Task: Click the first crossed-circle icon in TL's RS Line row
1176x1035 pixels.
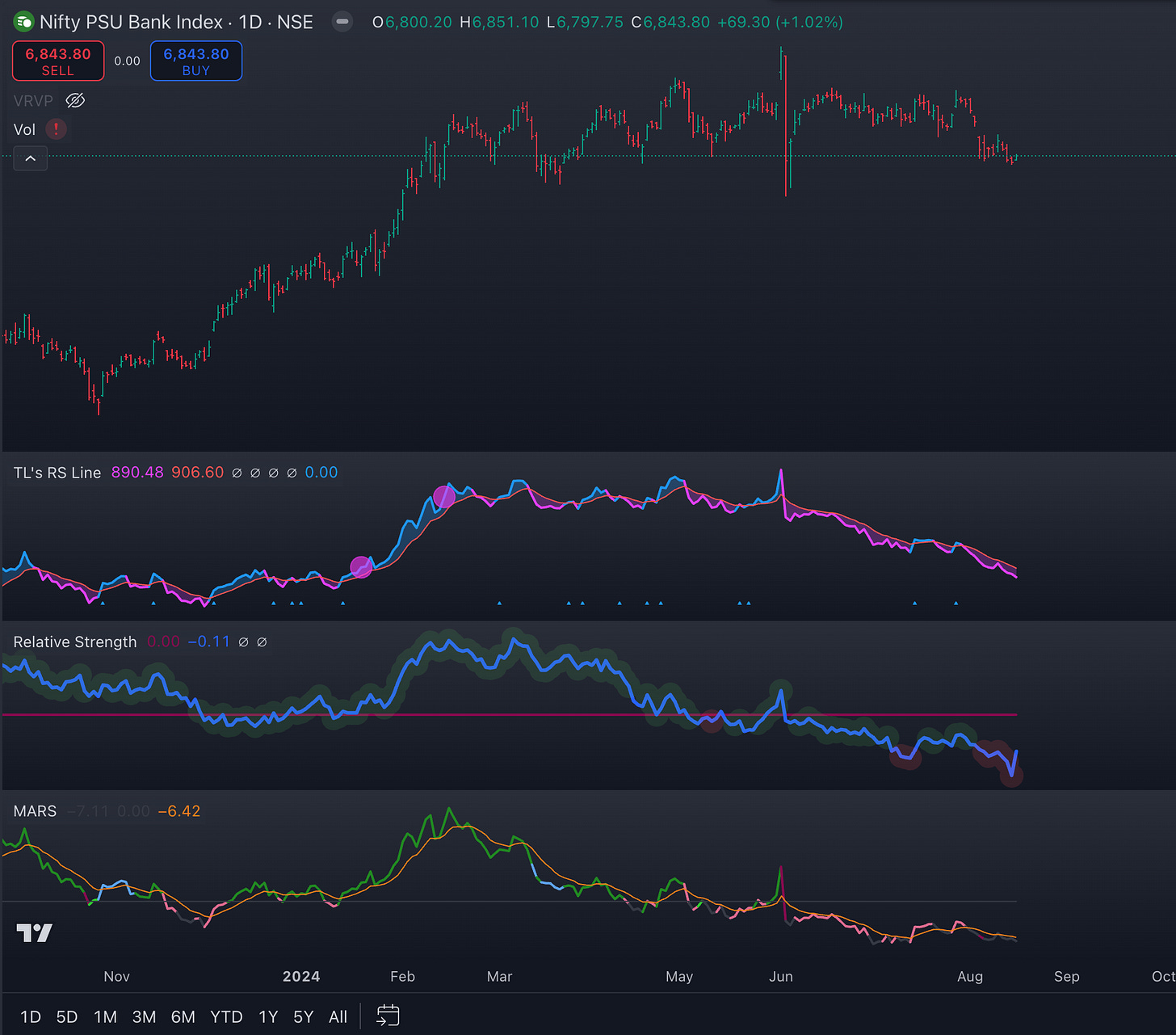Action: coord(237,472)
